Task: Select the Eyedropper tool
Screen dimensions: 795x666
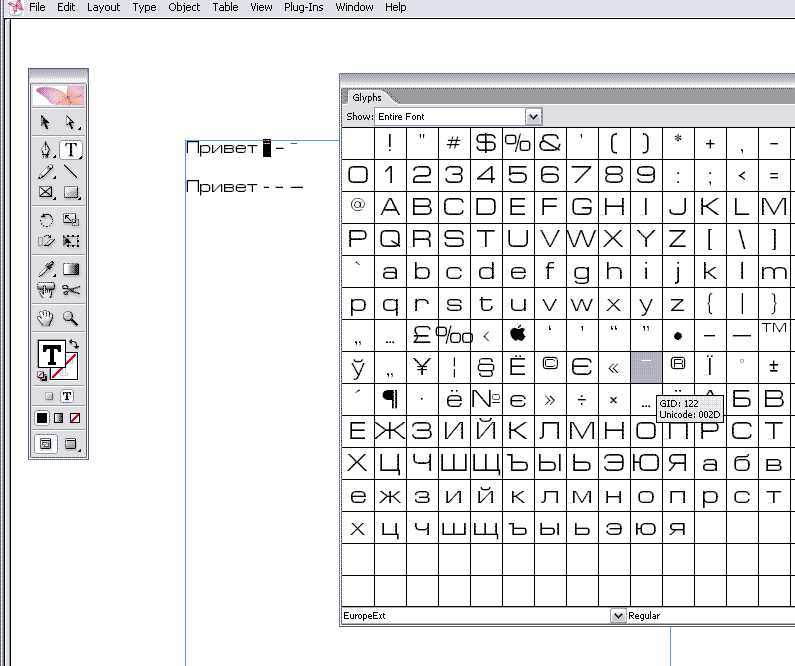Action: tap(46, 269)
